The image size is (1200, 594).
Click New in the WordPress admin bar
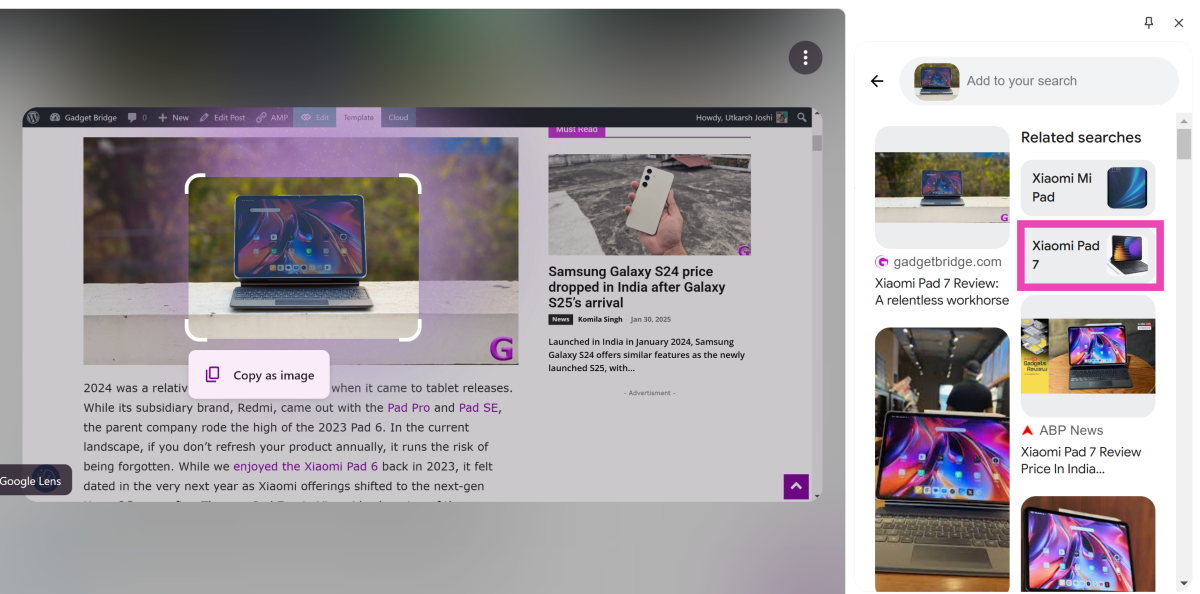[174, 117]
